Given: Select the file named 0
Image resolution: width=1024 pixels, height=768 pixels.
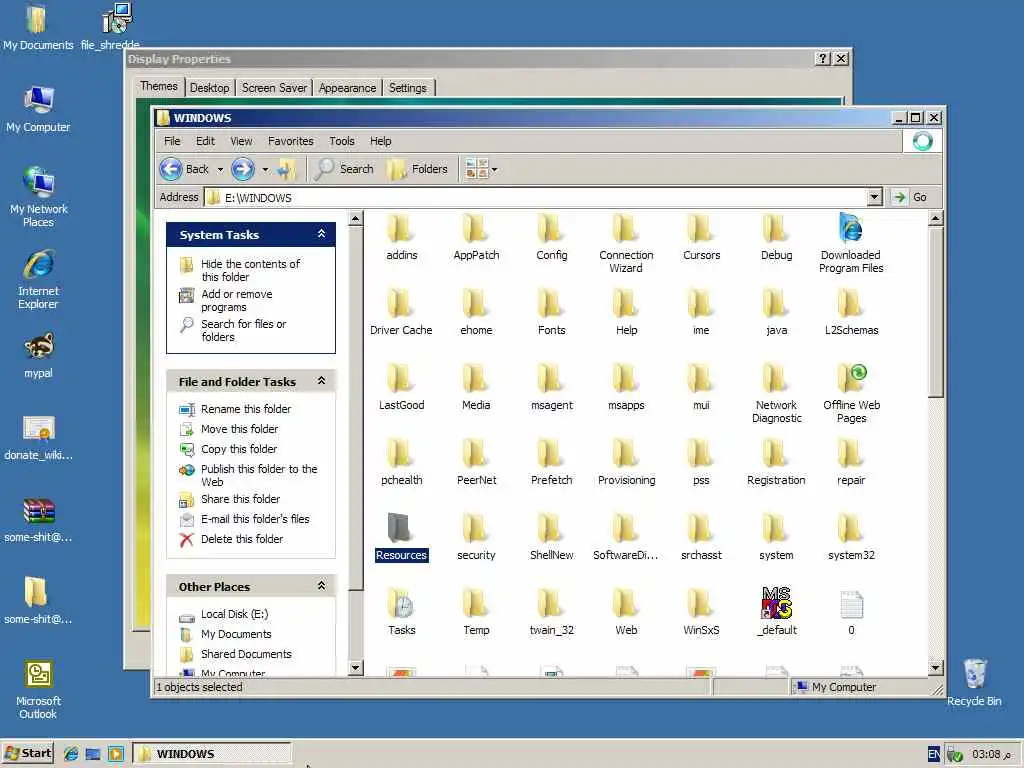Looking at the screenshot, I should [x=851, y=611].
